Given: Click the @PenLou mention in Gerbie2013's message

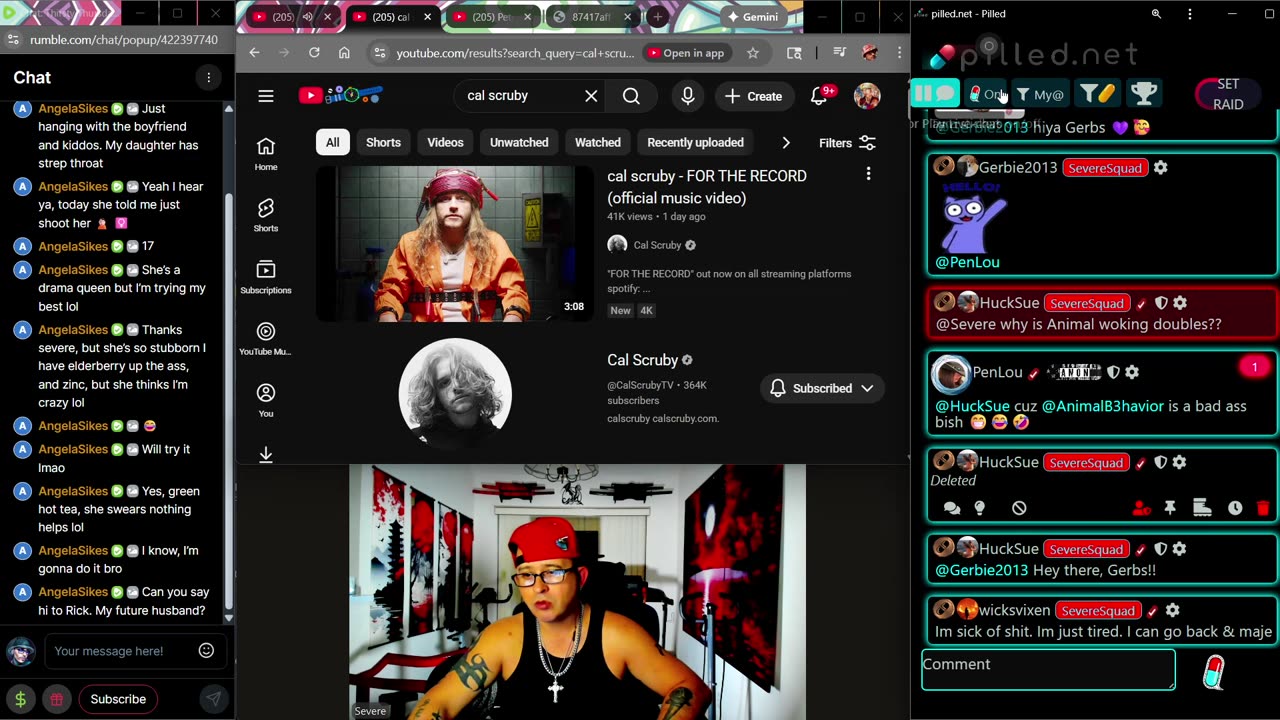Looking at the screenshot, I should 967,262.
